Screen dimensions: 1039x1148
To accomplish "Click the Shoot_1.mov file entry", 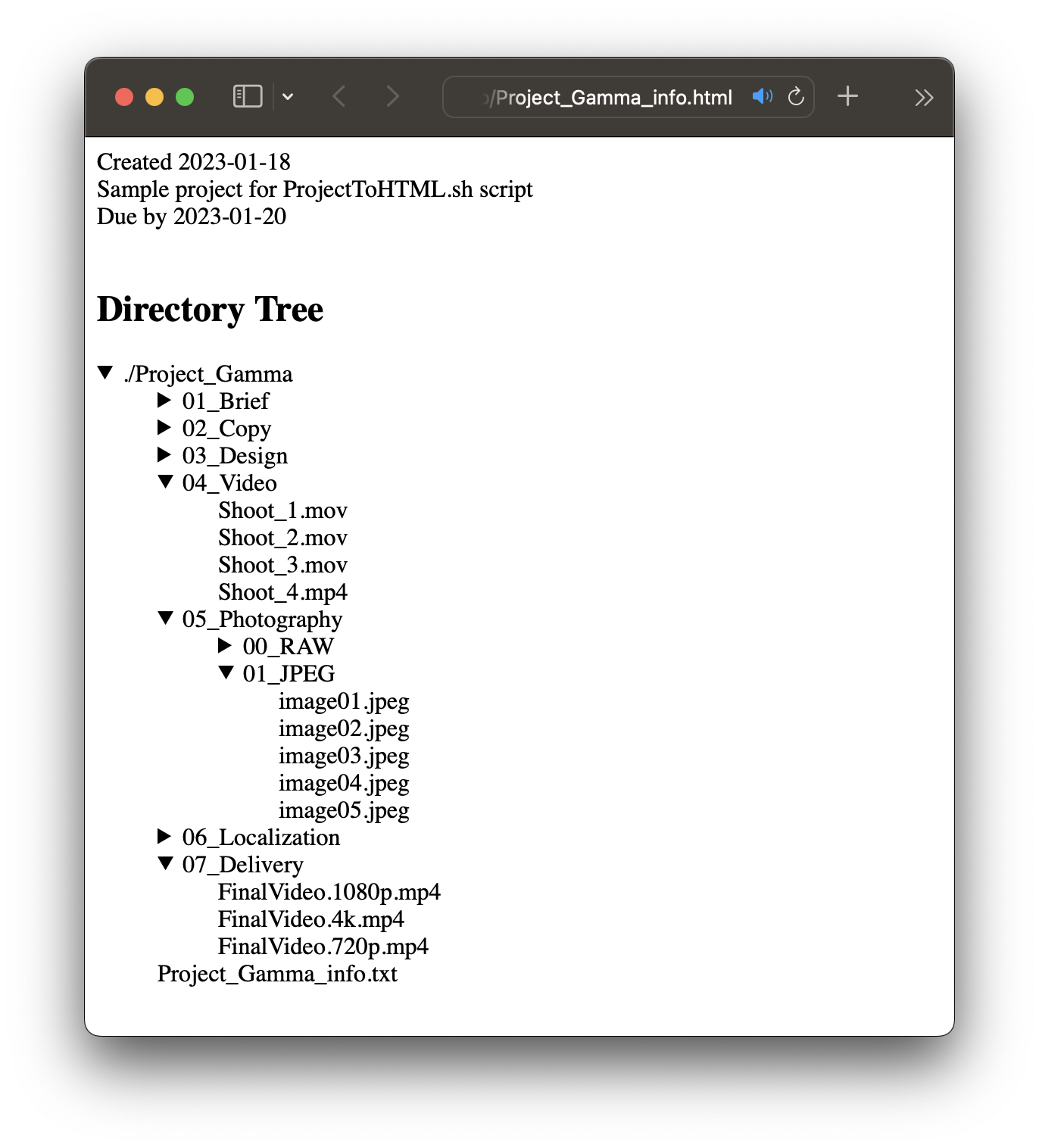I will click(x=282, y=510).
